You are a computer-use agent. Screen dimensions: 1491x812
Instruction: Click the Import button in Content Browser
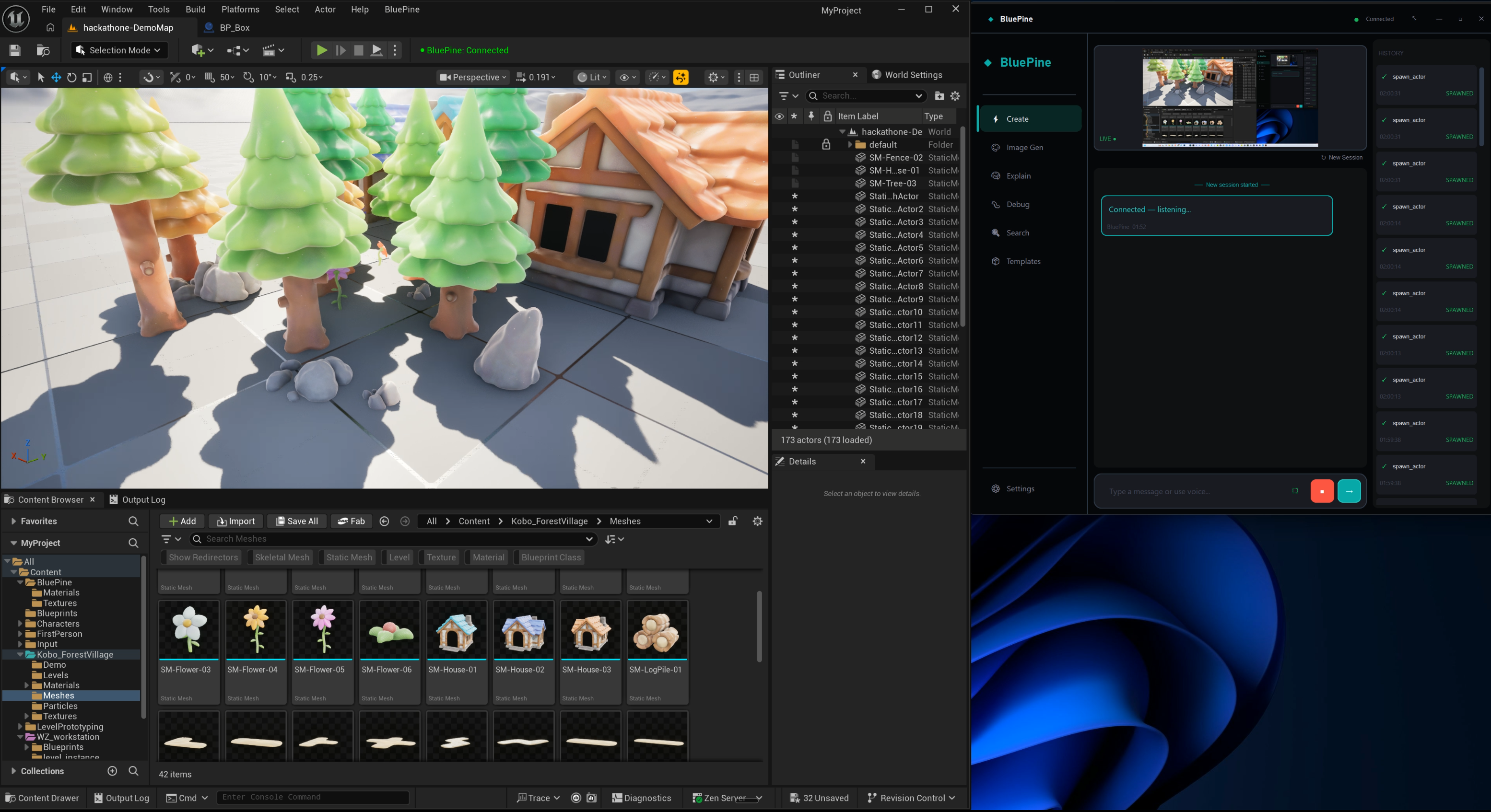(235, 521)
